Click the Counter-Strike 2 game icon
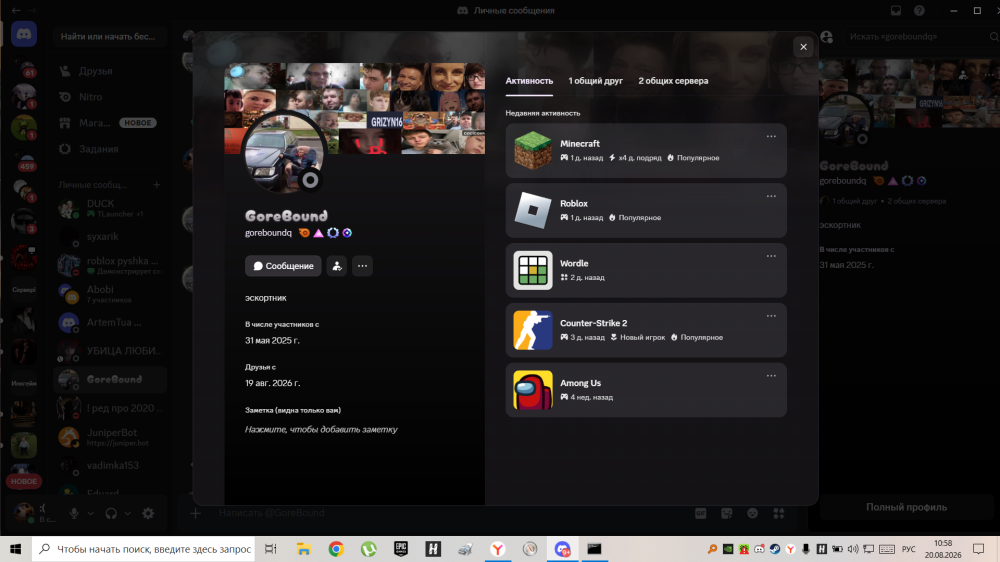This screenshot has height=562, width=1000. (533, 330)
